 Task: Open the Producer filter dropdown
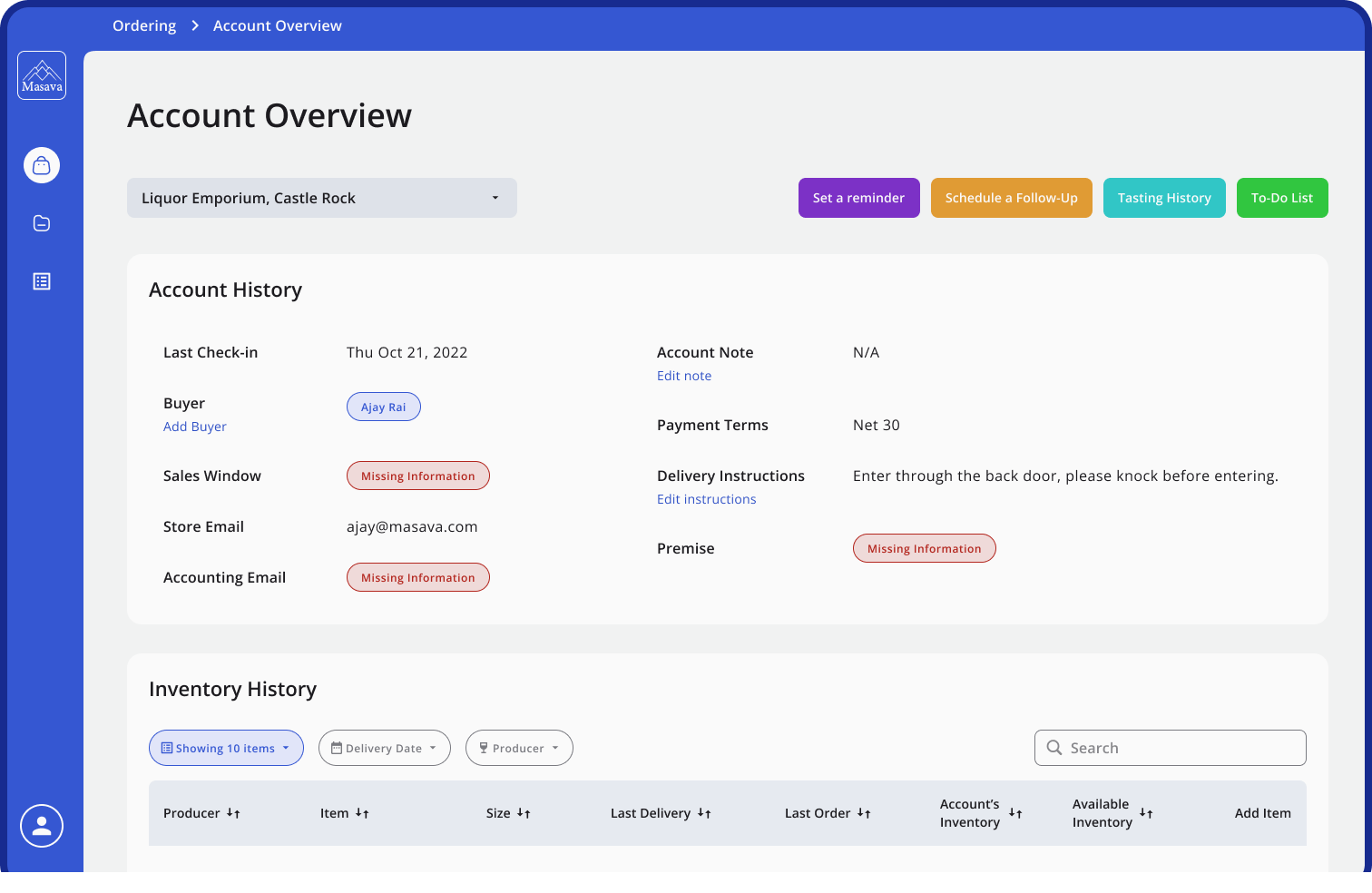click(x=519, y=748)
